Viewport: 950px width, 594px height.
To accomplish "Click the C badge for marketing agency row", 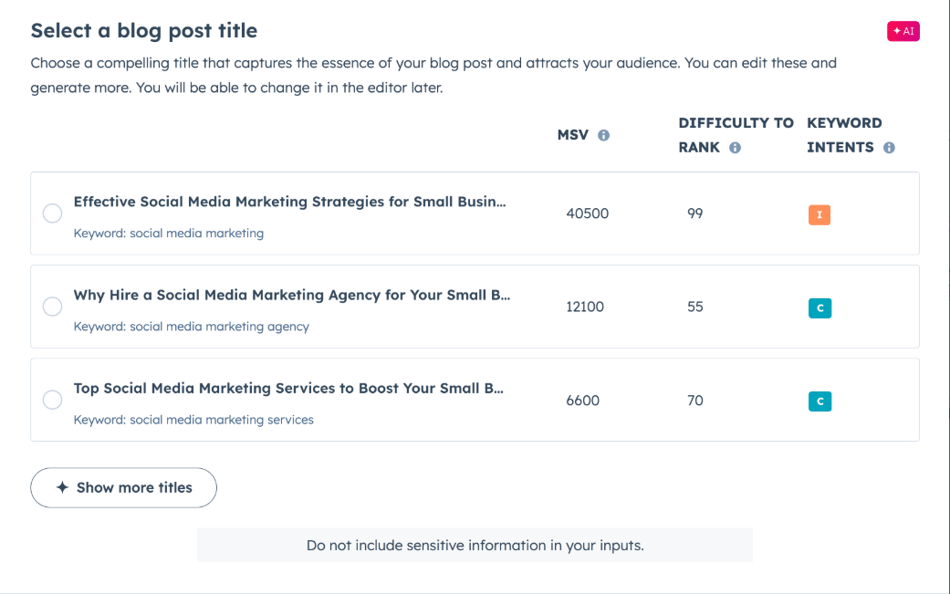I will pyautogui.click(x=820, y=308).
